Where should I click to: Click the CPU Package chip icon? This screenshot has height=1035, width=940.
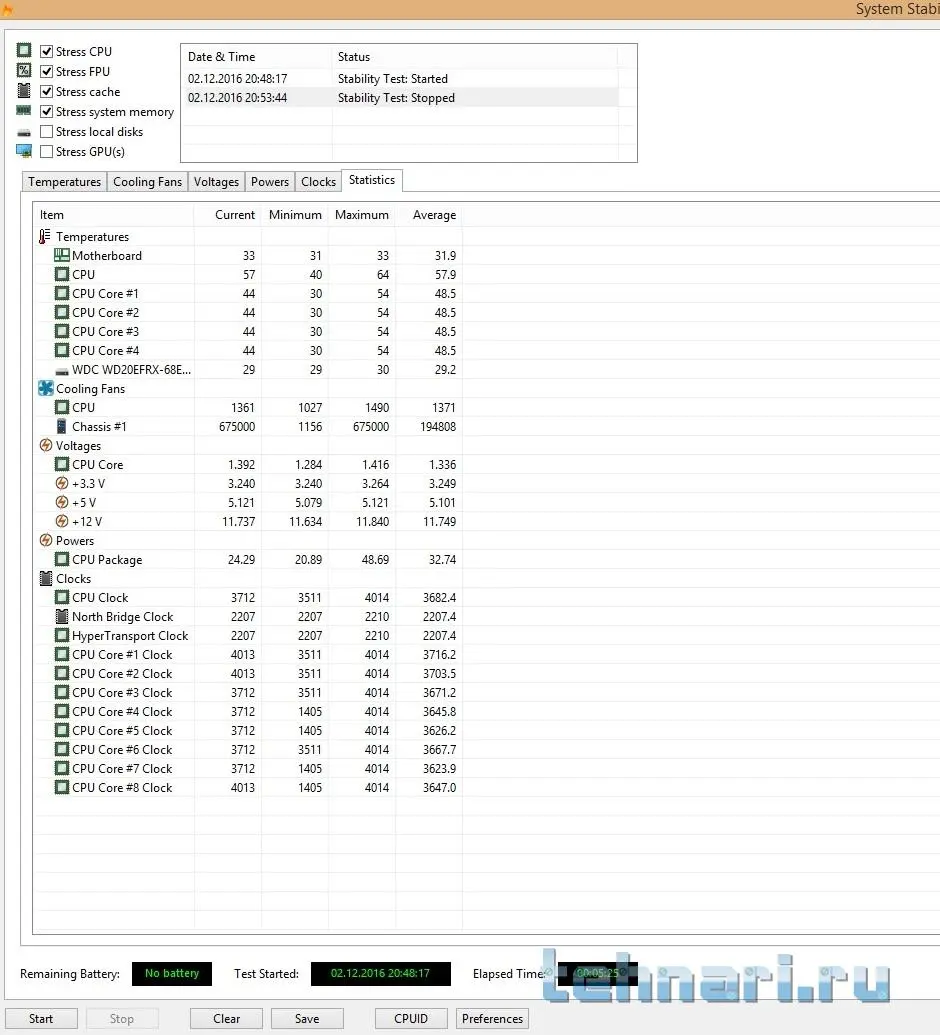pos(61,559)
